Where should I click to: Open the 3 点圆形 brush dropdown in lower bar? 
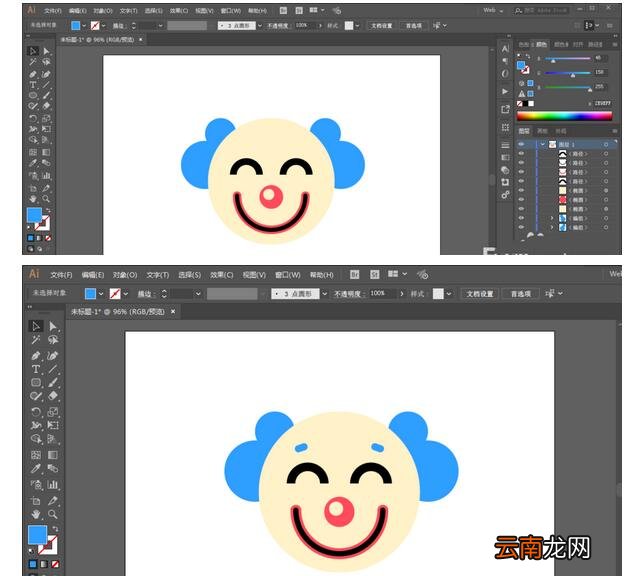[325, 294]
